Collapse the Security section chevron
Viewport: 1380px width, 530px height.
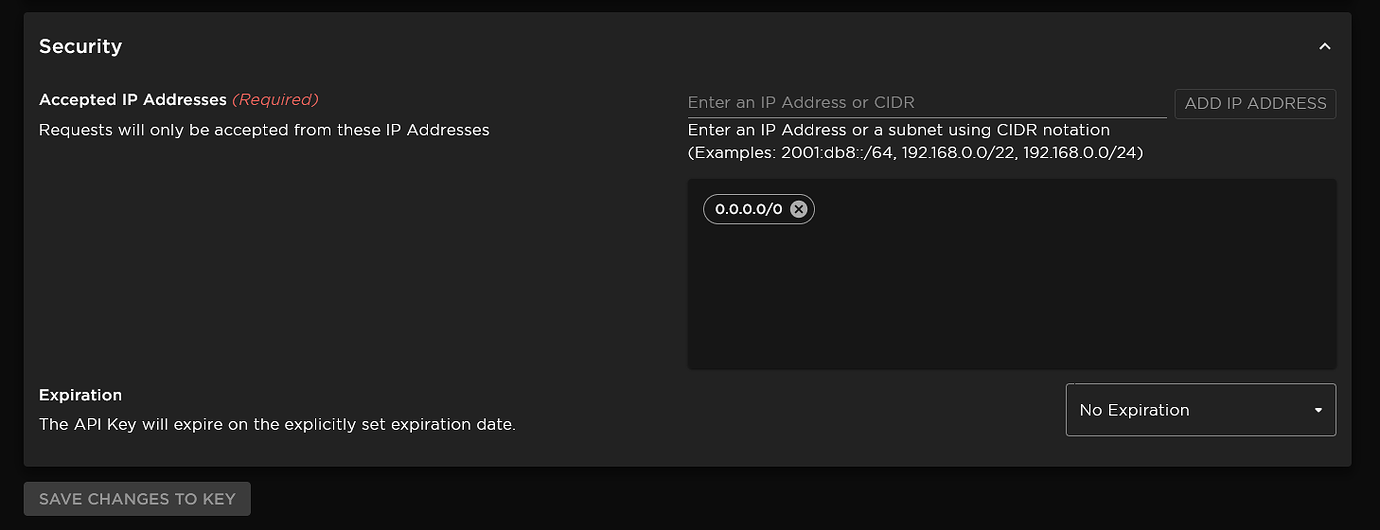point(1324,47)
